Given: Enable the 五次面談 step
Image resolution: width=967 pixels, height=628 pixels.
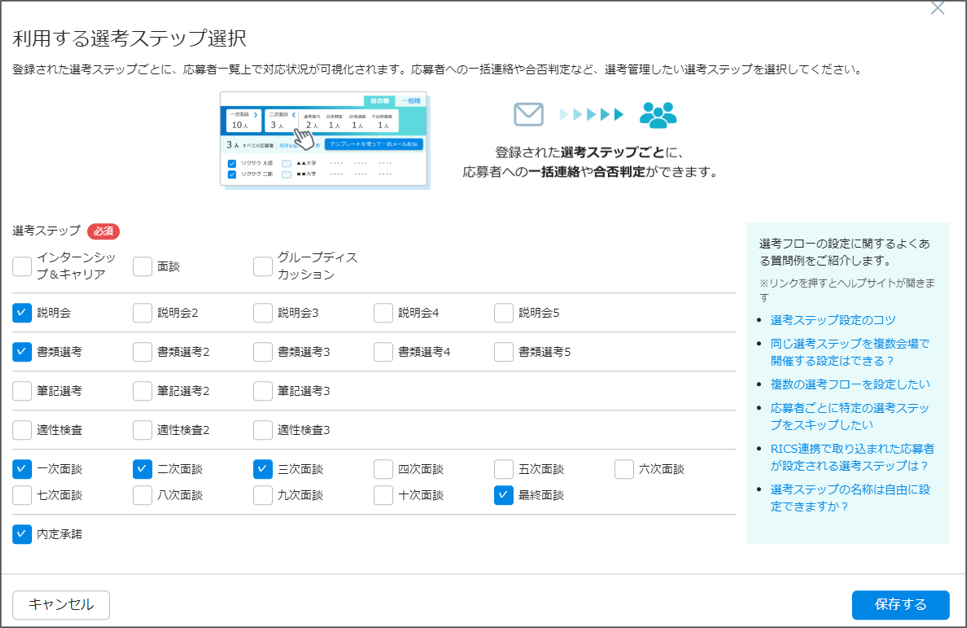Looking at the screenshot, I should tap(504, 469).
